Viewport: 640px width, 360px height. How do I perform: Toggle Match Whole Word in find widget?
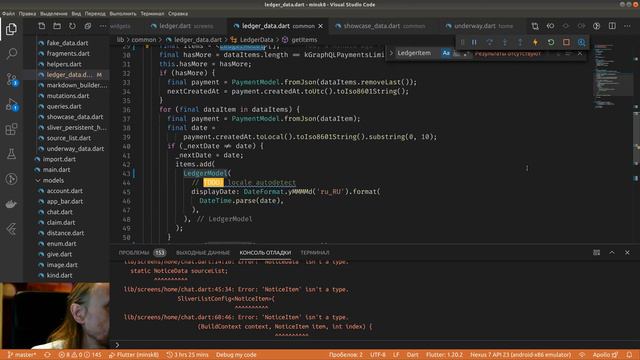(456, 53)
